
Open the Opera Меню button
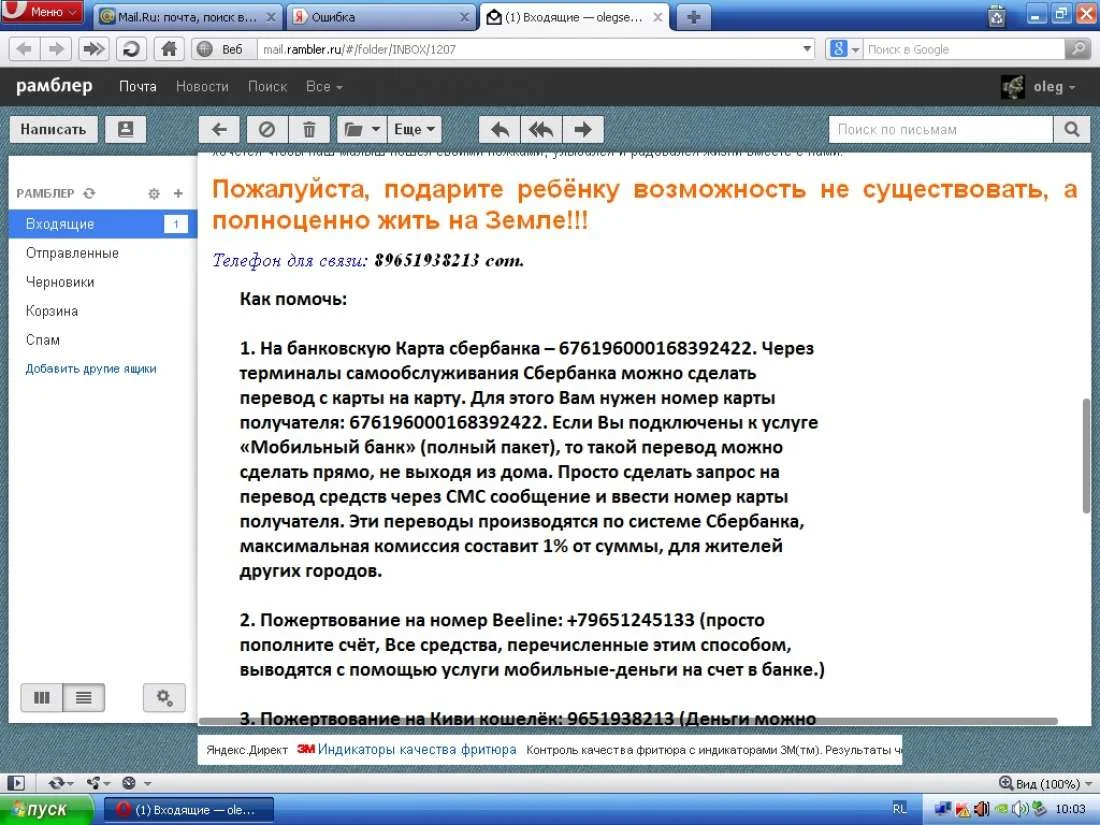pos(41,12)
